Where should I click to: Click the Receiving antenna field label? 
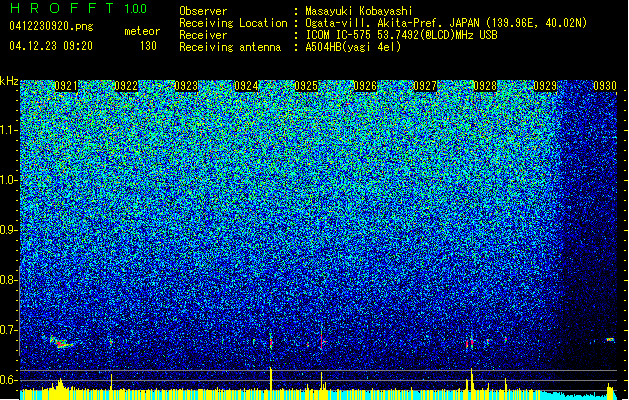[x=230, y=47]
